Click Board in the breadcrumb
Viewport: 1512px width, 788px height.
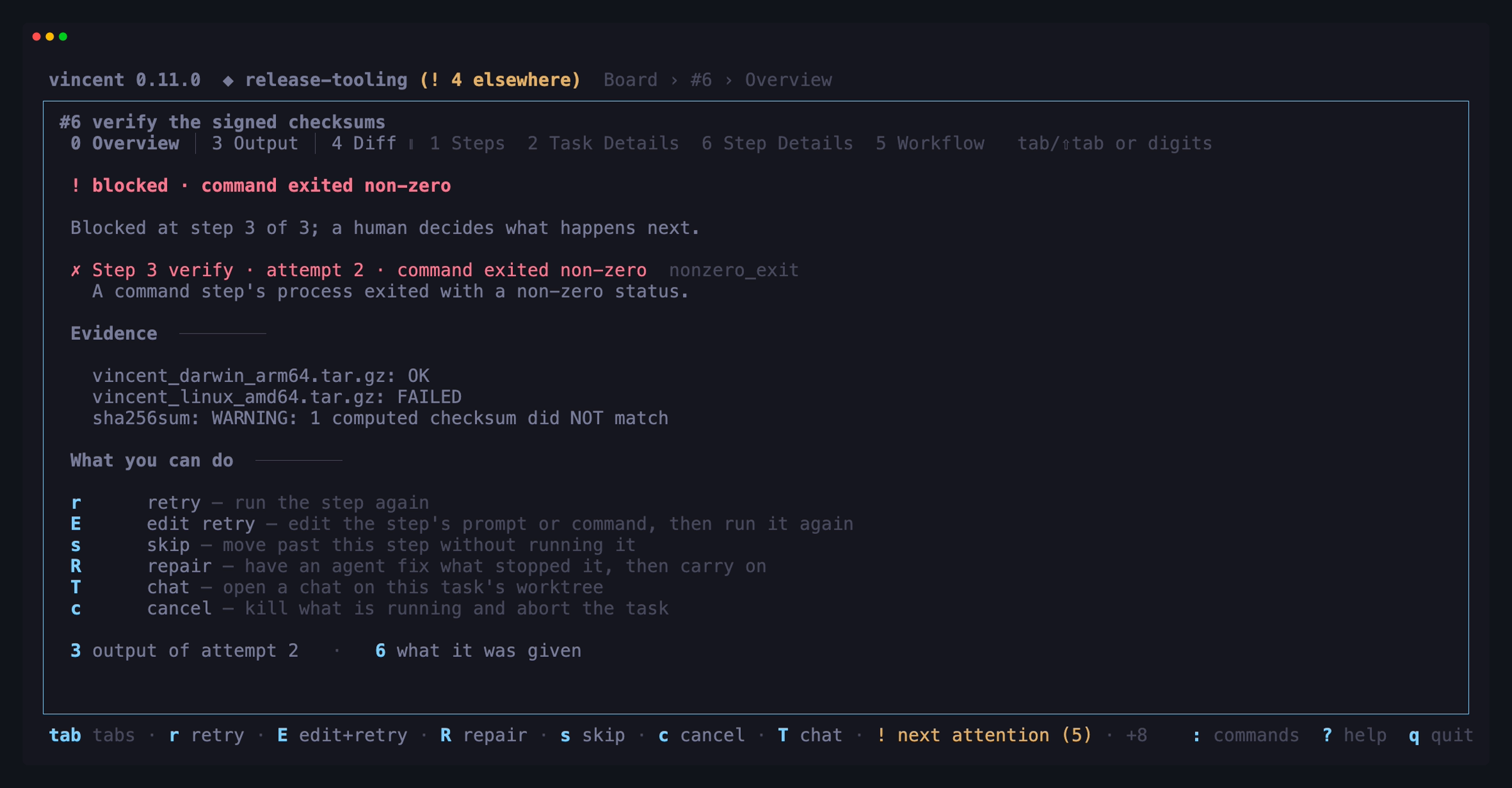click(x=630, y=80)
